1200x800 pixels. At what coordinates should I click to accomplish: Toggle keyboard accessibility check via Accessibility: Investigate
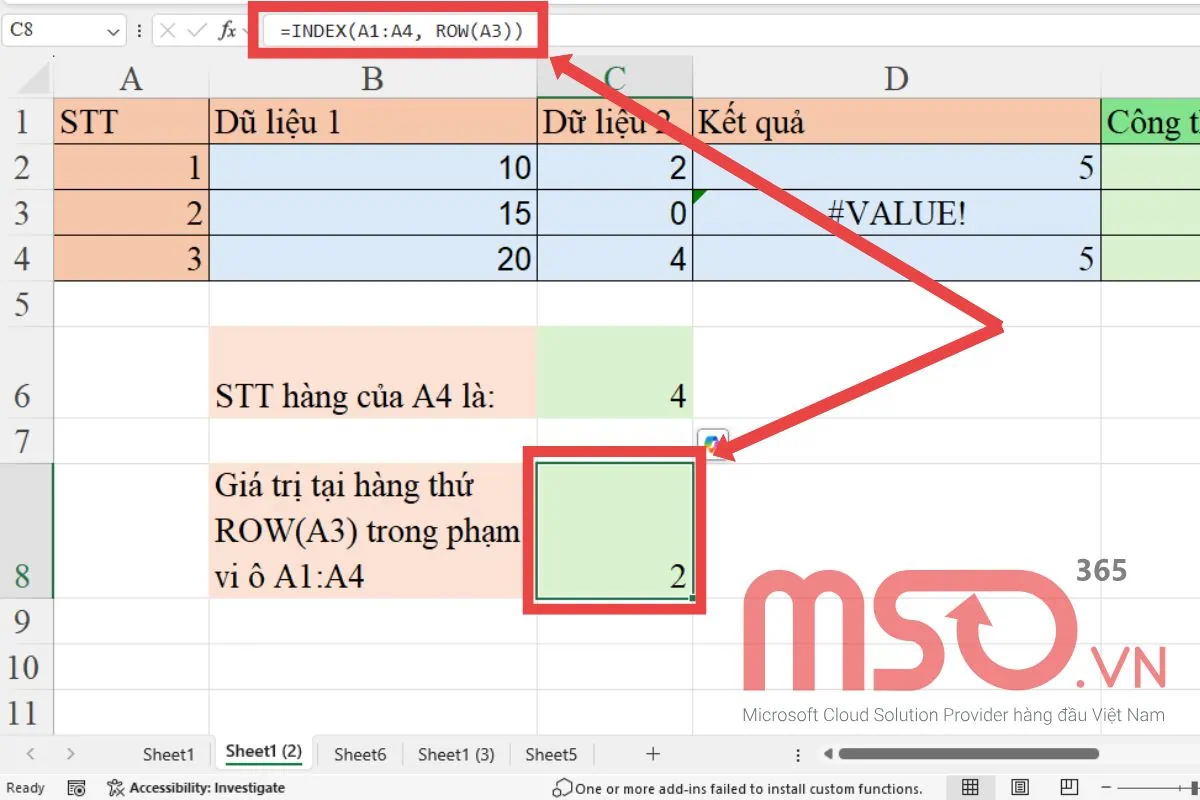tap(196, 787)
